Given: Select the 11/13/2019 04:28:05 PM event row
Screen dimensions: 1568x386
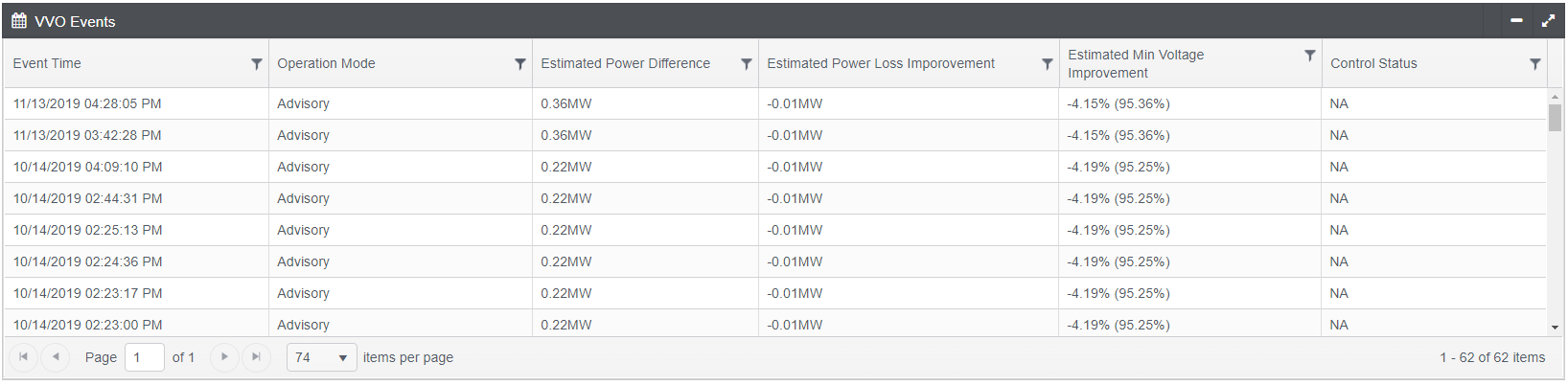Looking at the screenshot, I should (x=87, y=103).
